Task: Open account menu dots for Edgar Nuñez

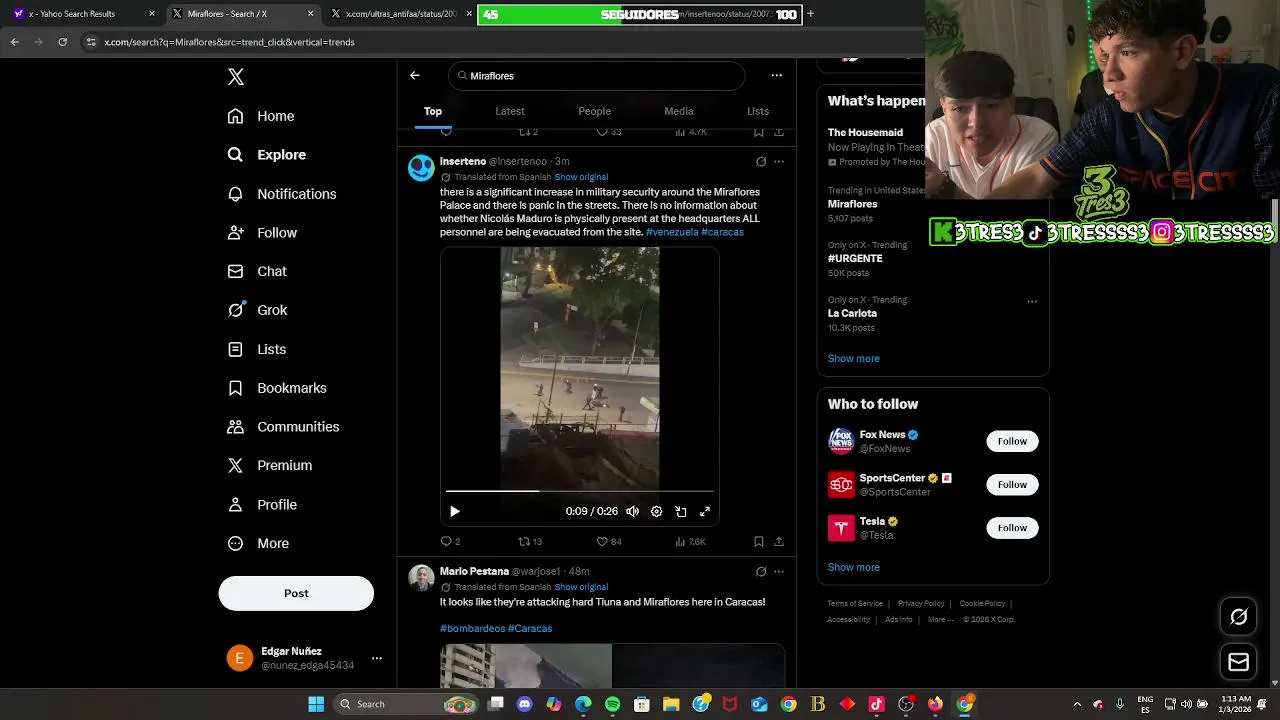Action: [377, 658]
